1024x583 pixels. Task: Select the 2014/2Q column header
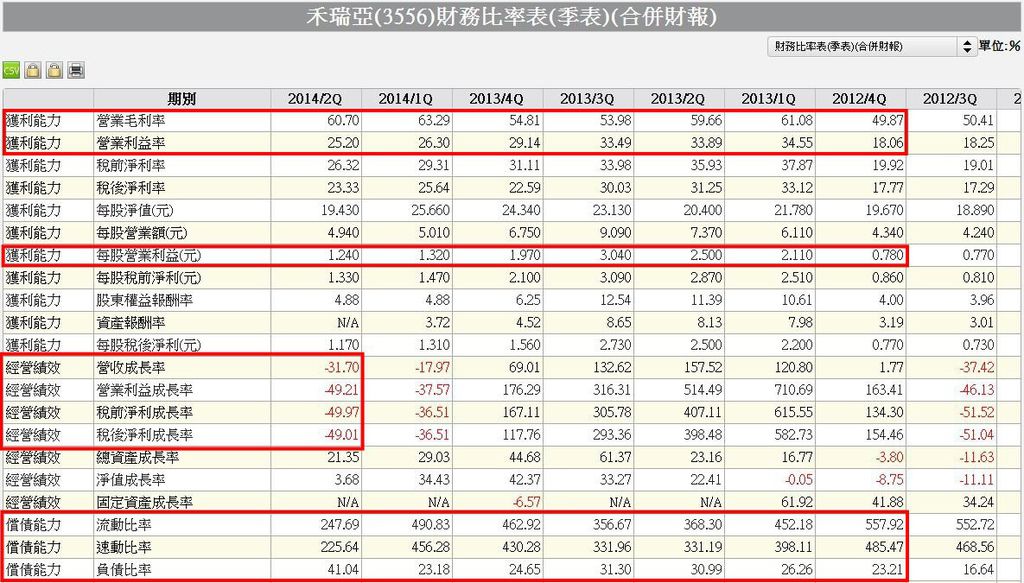coord(315,99)
